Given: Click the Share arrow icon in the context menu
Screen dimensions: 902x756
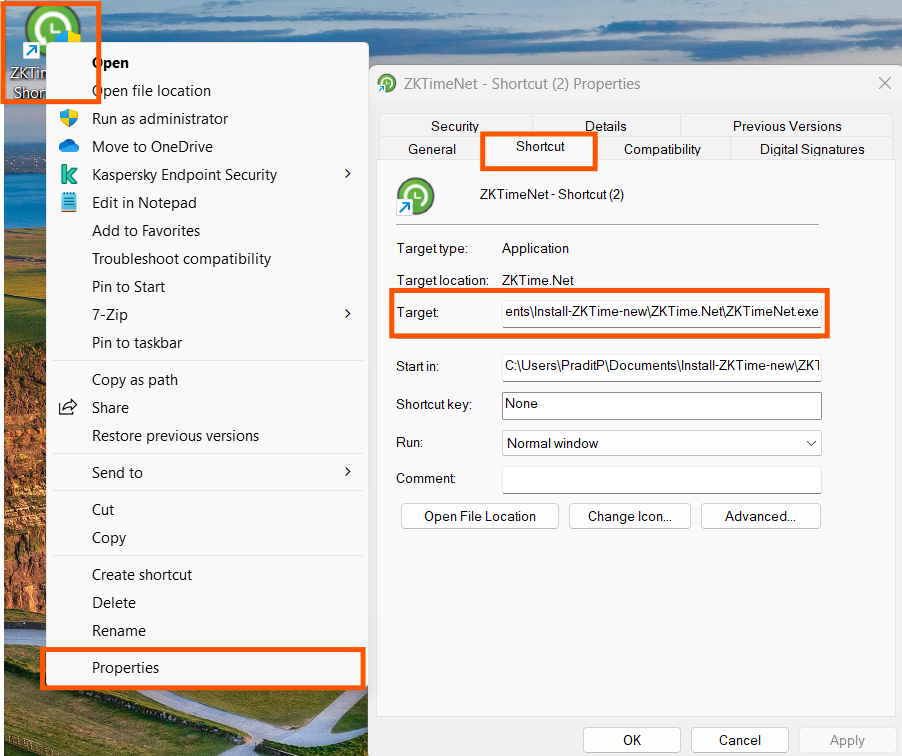Looking at the screenshot, I should pos(68,407).
